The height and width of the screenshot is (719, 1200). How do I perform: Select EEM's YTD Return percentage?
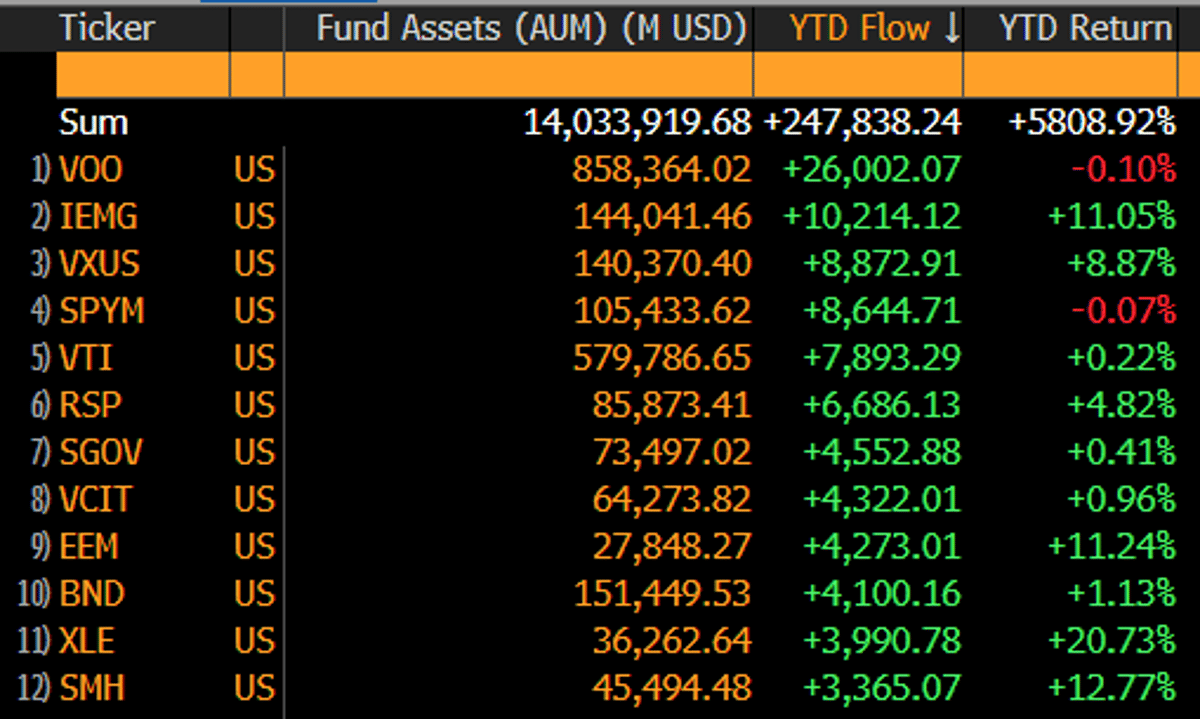pos(1110,546)
